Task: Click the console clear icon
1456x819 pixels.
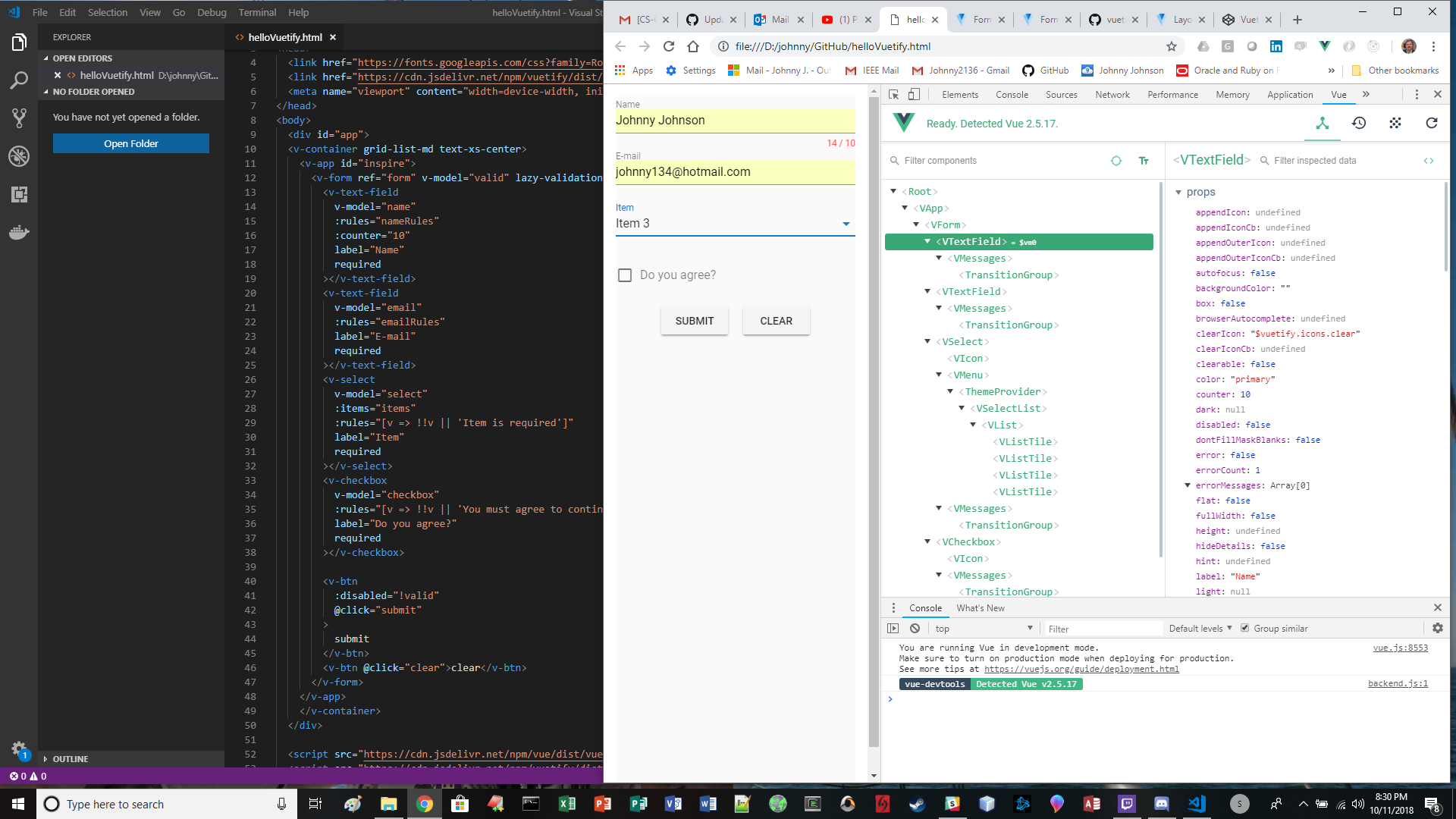Action: pos(915,629)
